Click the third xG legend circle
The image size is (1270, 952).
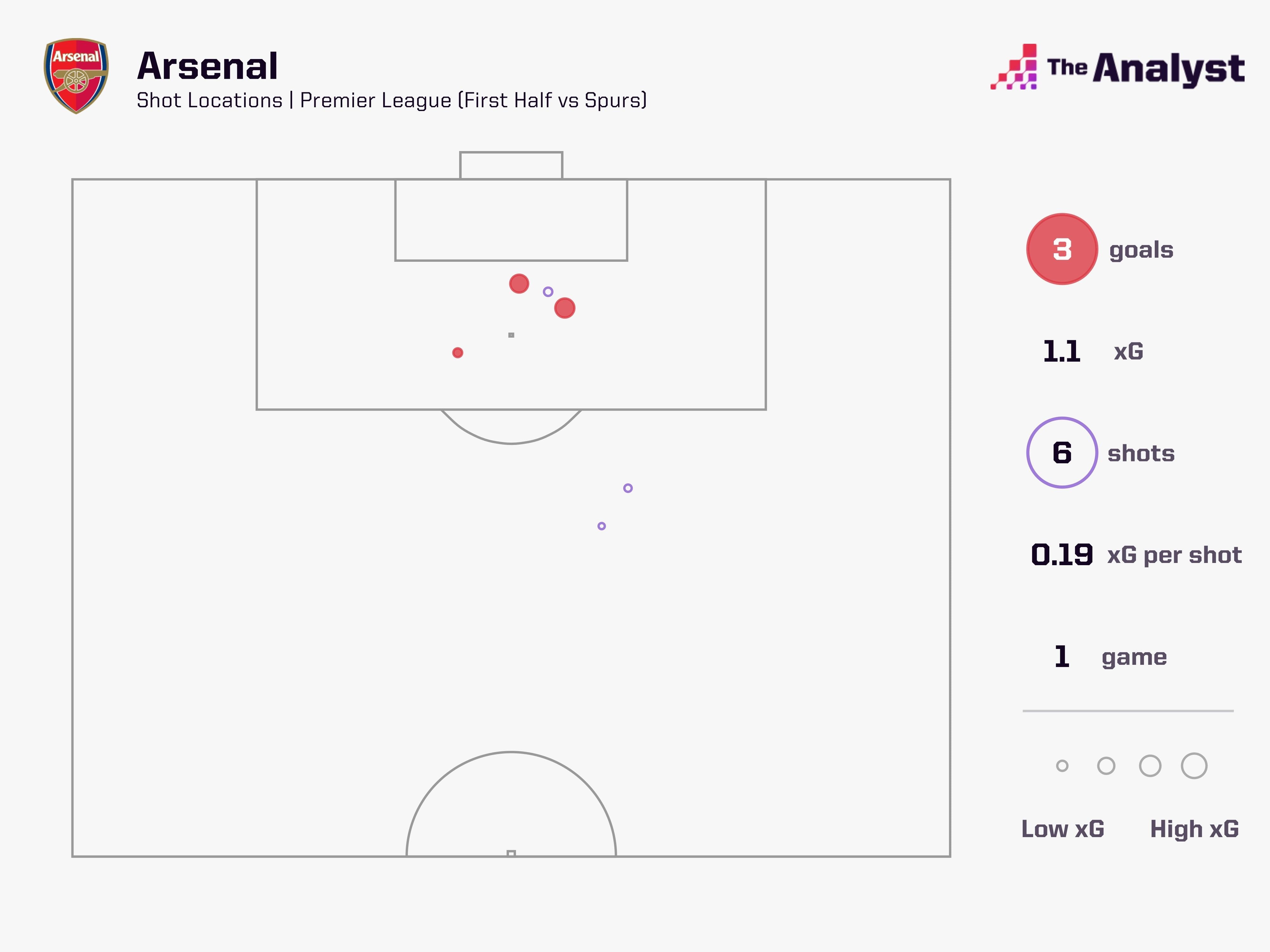click(x=1150, y=765)
